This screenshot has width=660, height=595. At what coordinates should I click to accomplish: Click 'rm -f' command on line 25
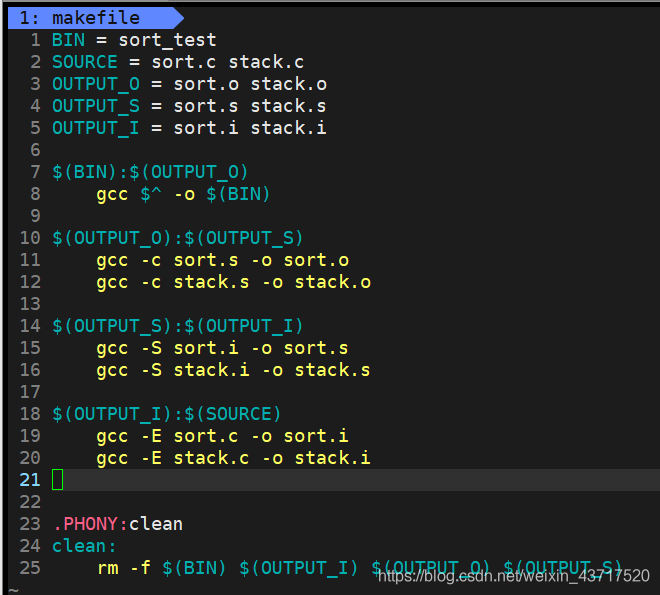tap(124, 568)
